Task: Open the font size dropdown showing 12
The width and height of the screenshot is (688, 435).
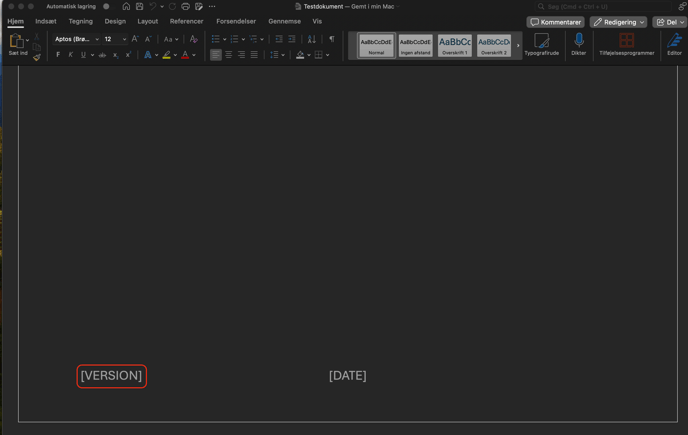Action: click(x=114, y=39)
